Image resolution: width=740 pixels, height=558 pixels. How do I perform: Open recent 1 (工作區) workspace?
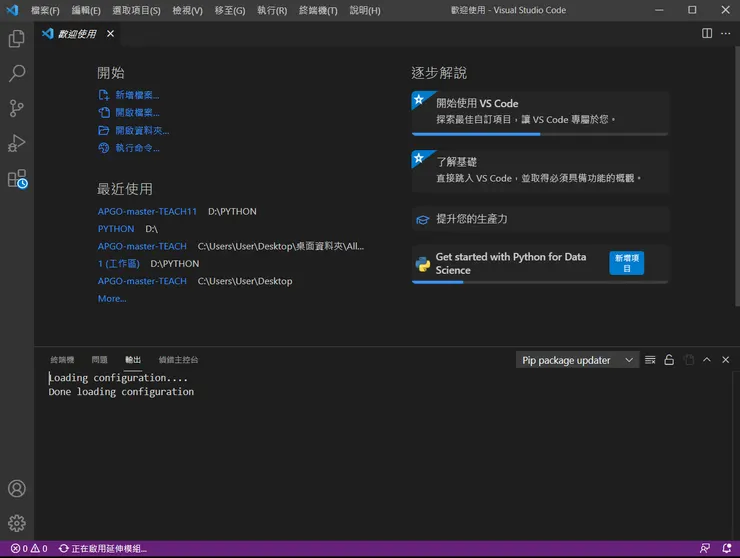118,263
